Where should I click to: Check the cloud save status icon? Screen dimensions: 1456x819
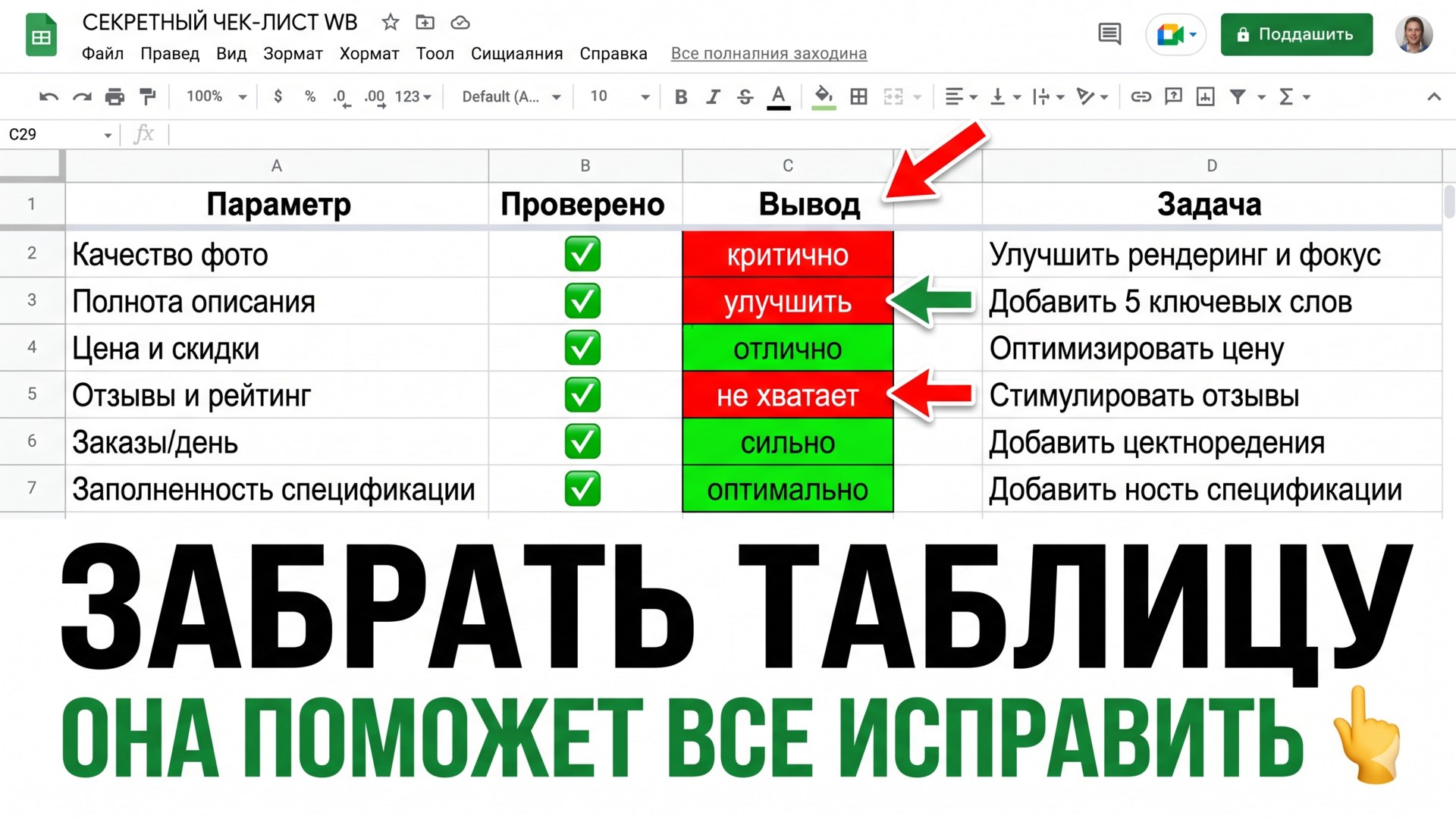(460, 23)
